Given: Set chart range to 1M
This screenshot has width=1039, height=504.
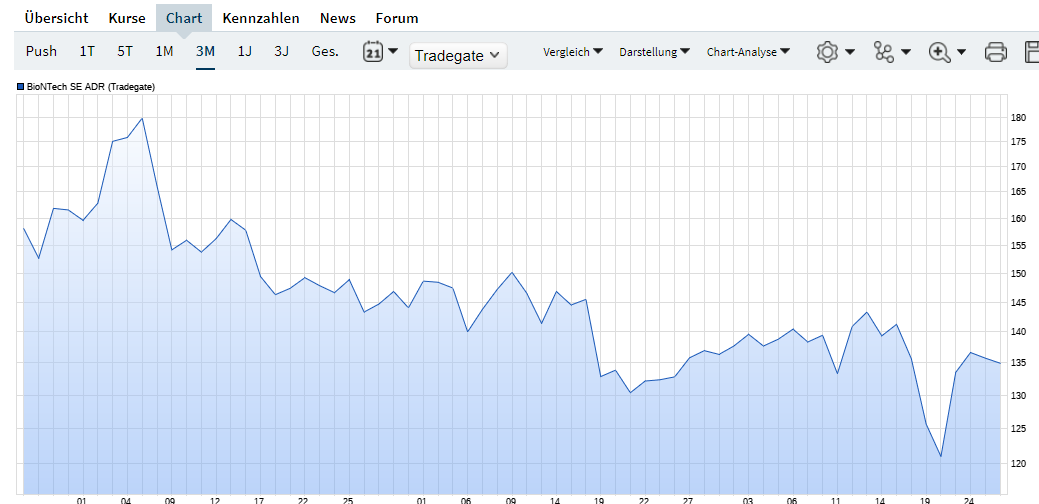Looking at the screenshot, I should coord(164,51).
